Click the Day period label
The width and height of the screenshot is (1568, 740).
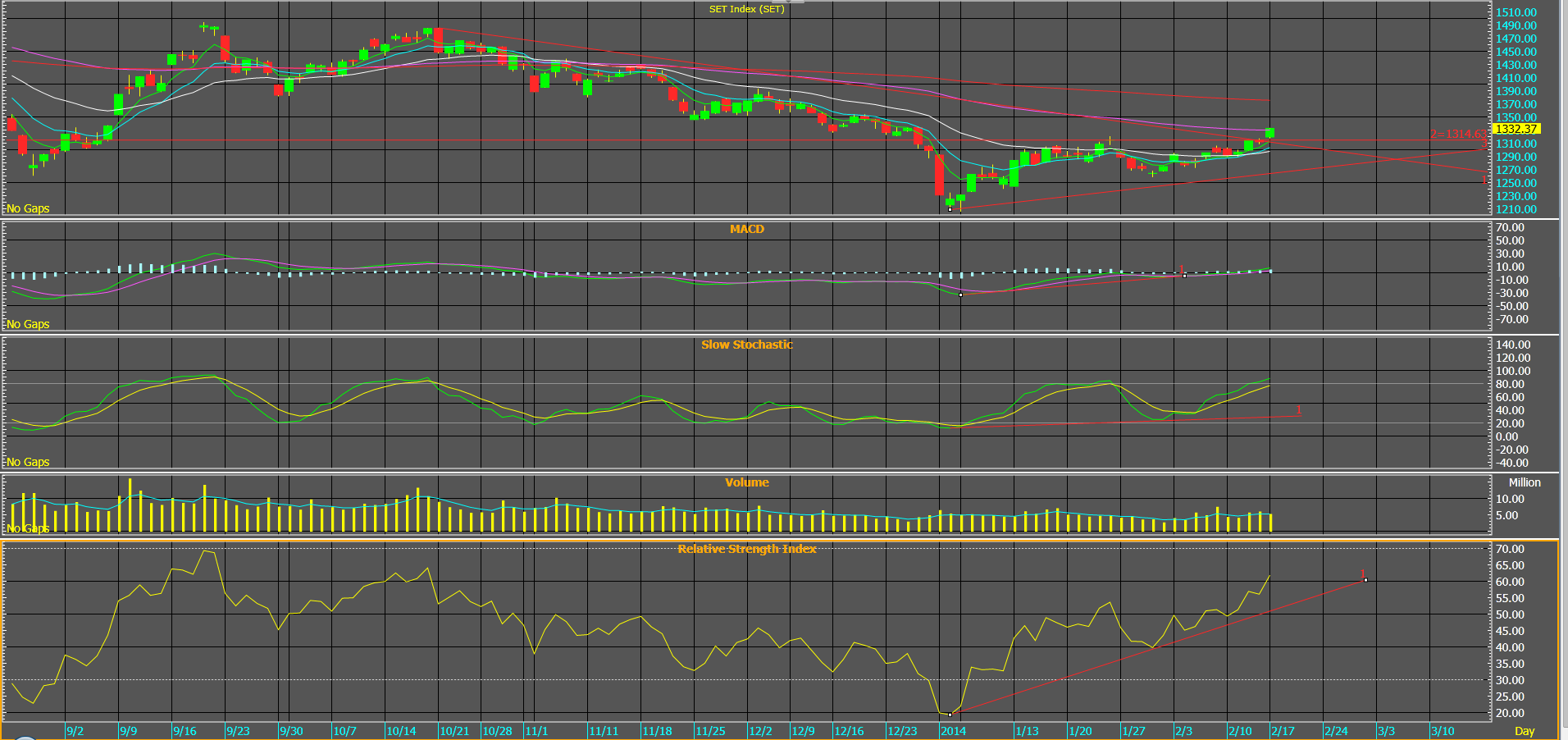(1525, 731)
